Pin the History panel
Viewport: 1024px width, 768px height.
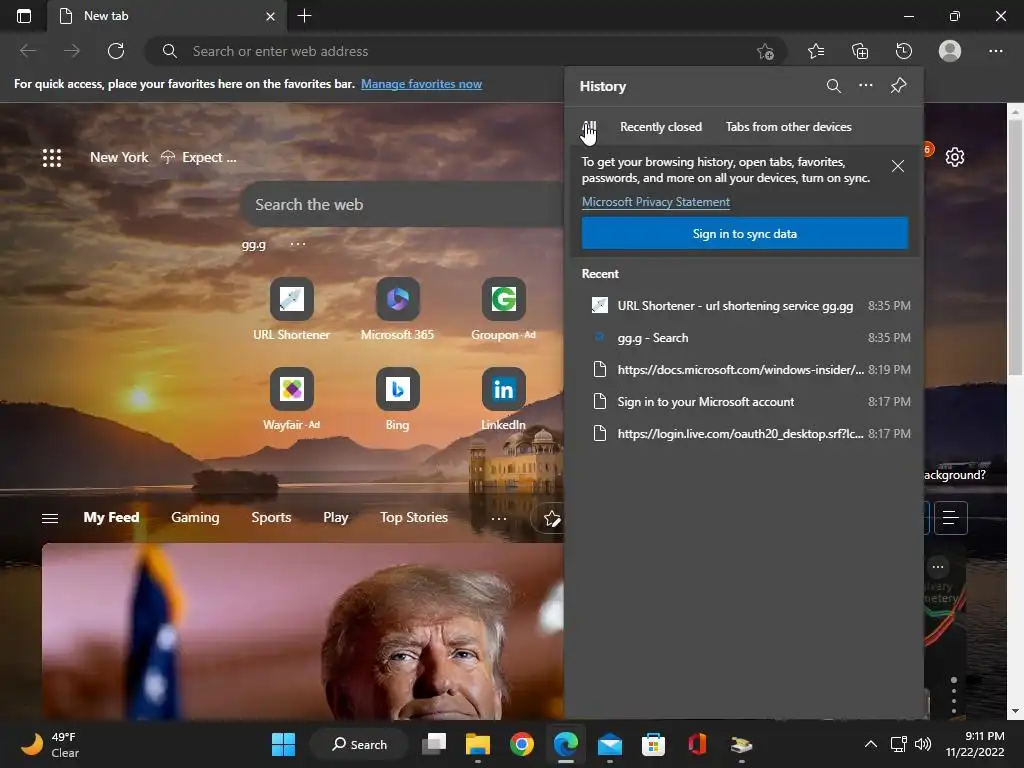[x=899, y=86]
